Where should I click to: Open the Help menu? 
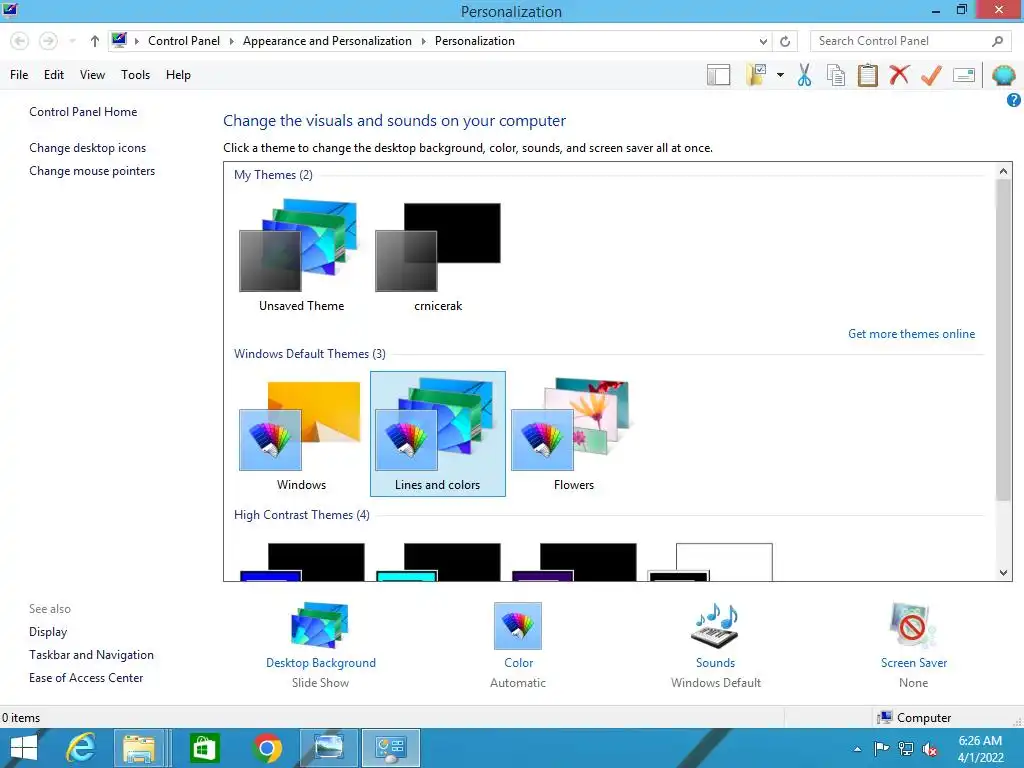coord(178,74)
